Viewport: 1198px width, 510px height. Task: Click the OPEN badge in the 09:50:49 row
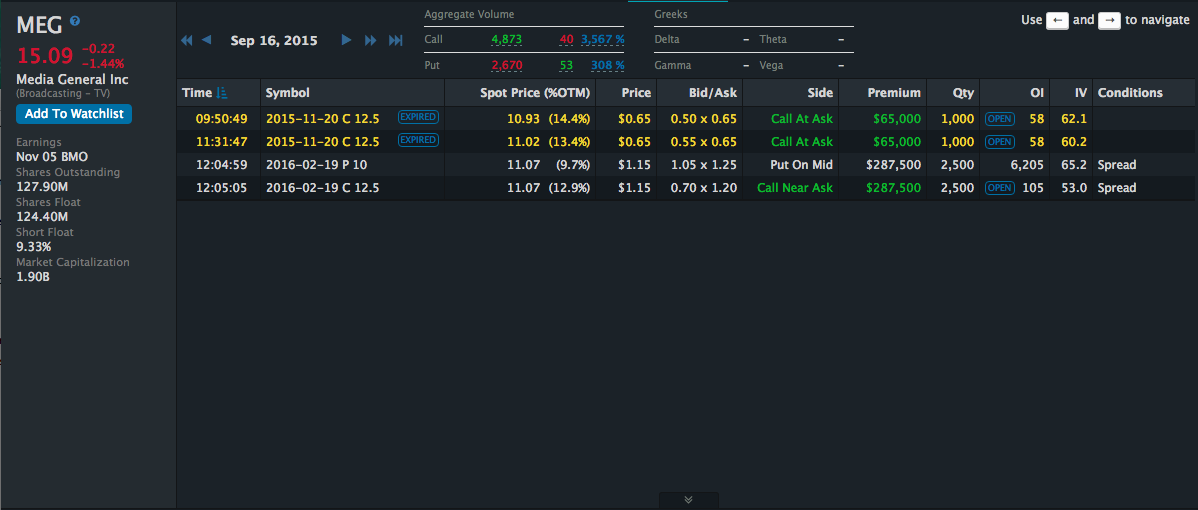click(x=999, y=118)
